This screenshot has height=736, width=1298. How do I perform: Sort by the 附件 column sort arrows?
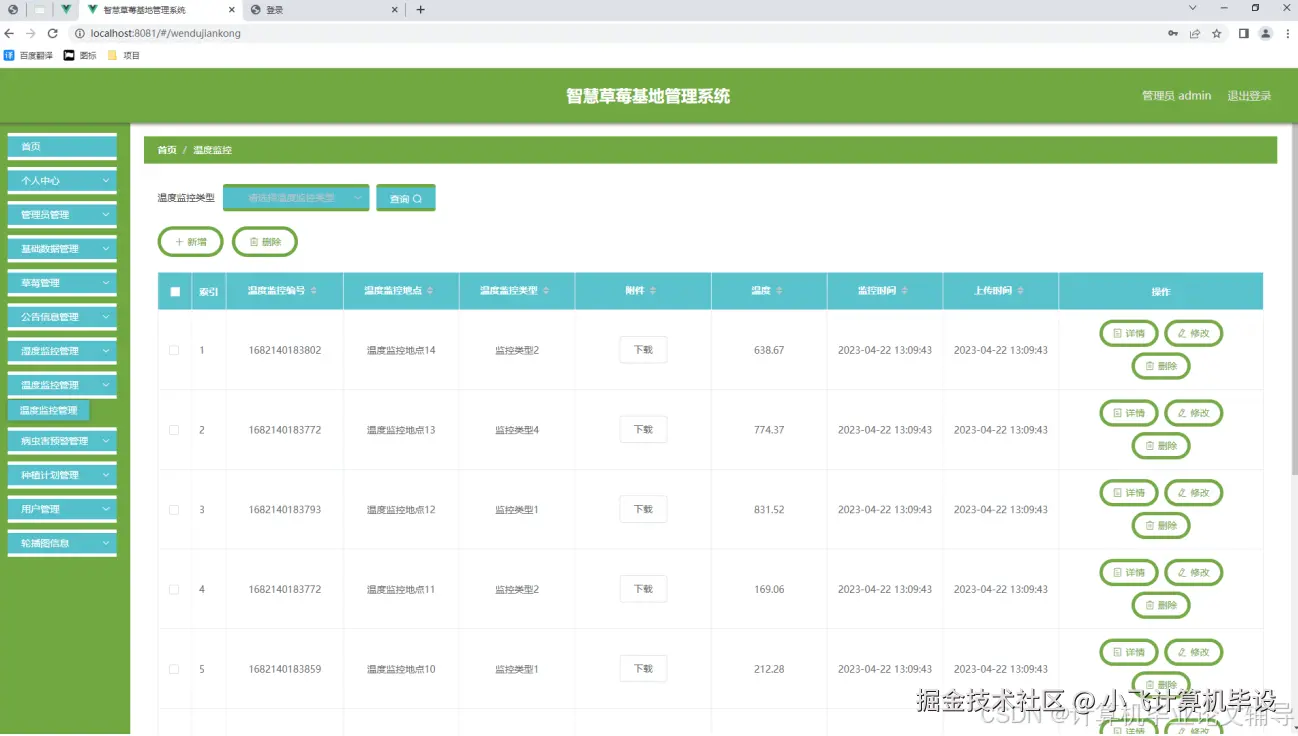pos(653,291)
